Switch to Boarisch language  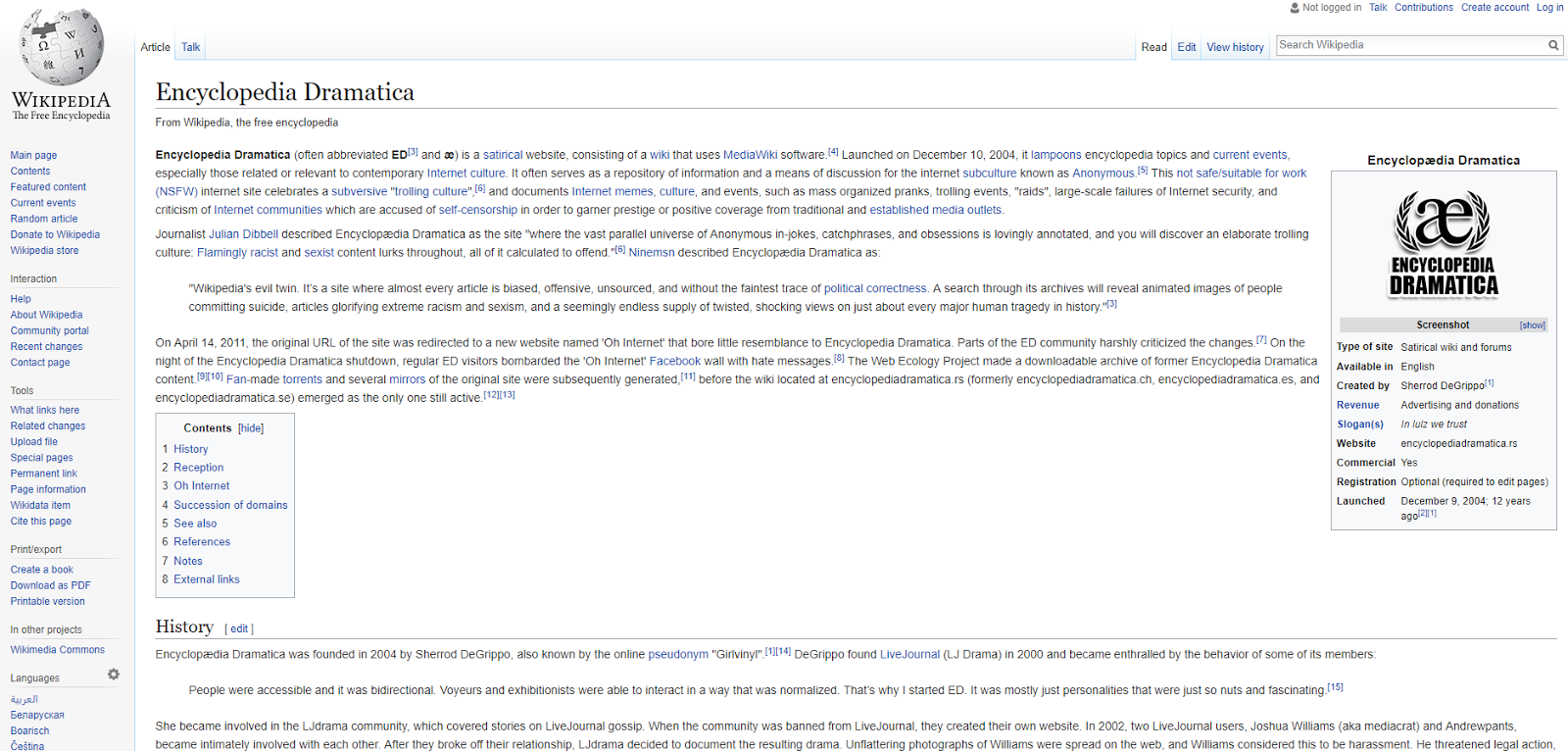point(29,730)
